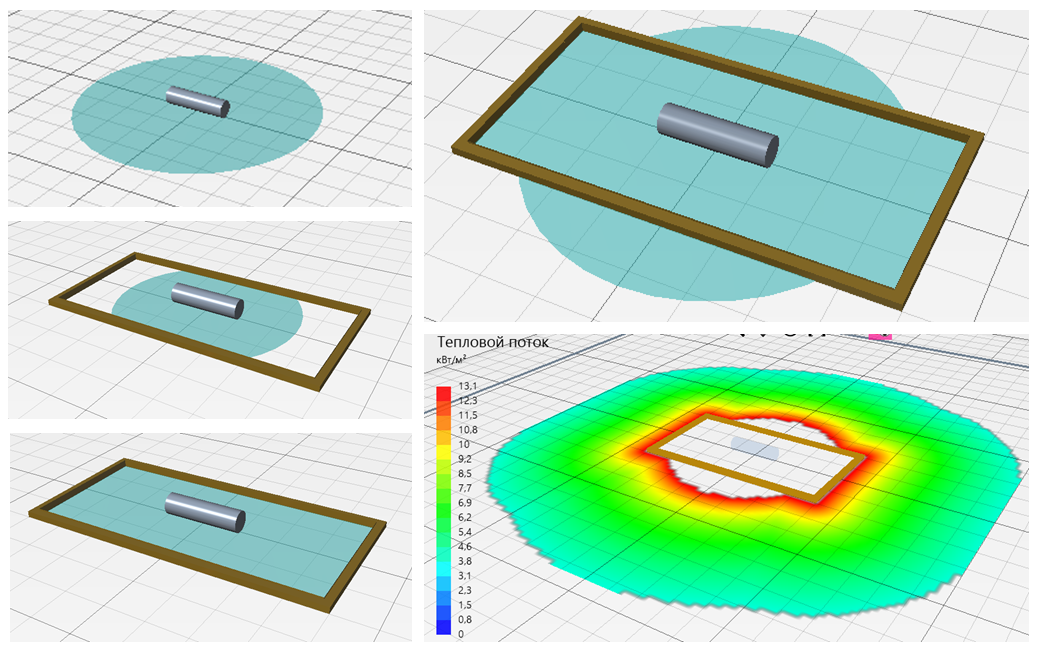Click the legend value '13,1'
The image size is (1042, 652).
pyautogui.click(x=468, y=386)
